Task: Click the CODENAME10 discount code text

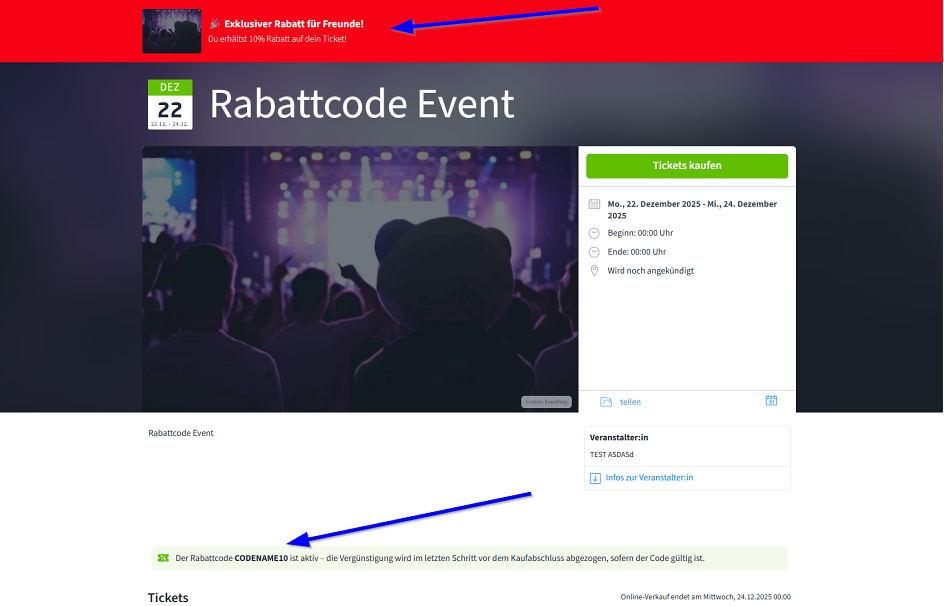Action: point(261,558)
